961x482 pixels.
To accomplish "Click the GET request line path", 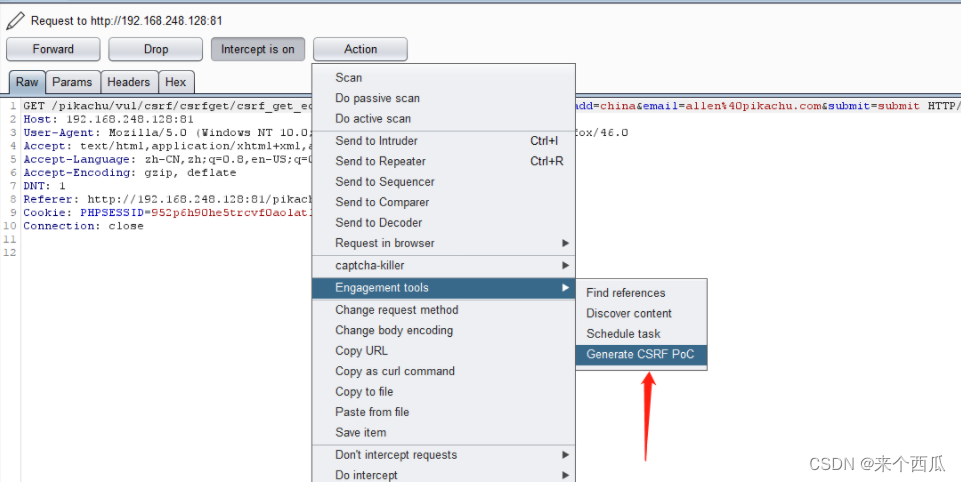I will (182, 106).
